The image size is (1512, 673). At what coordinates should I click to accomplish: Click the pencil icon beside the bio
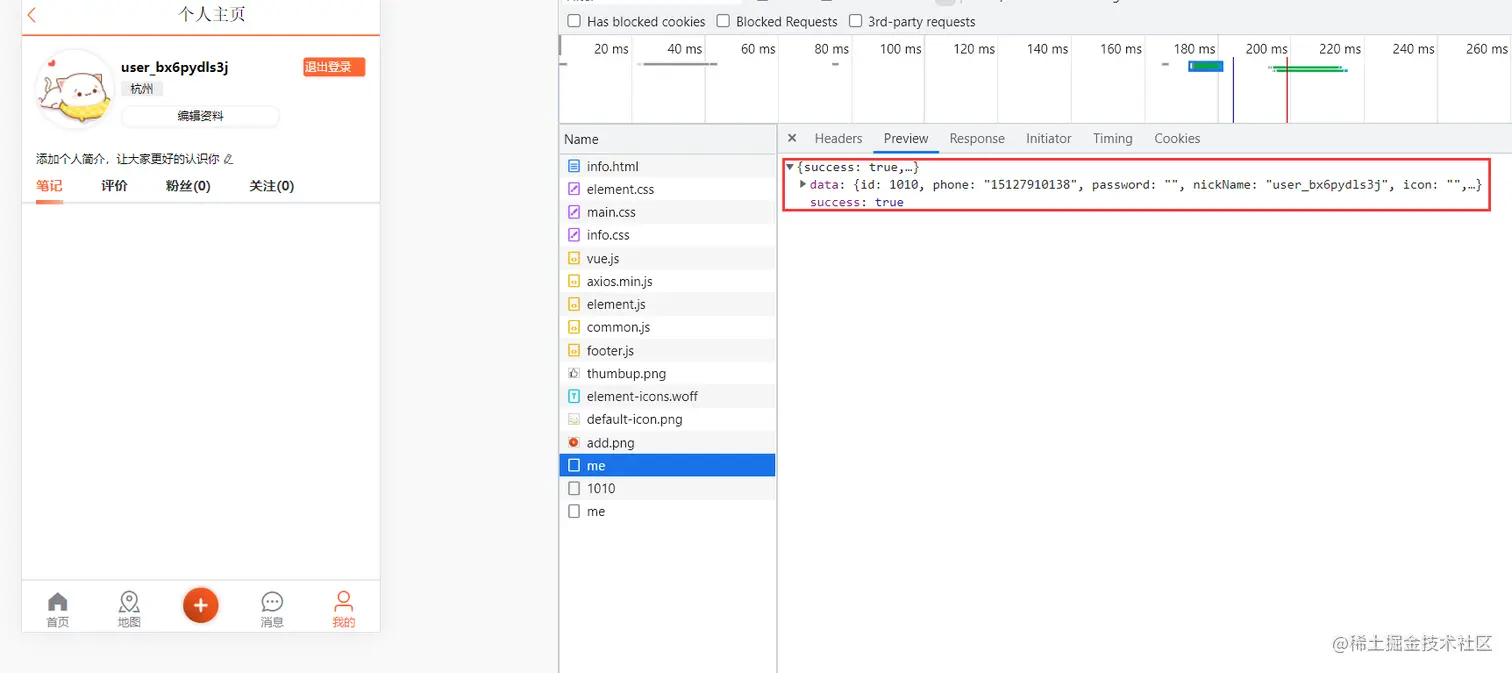pyautogui.click(x=228, y=159)
